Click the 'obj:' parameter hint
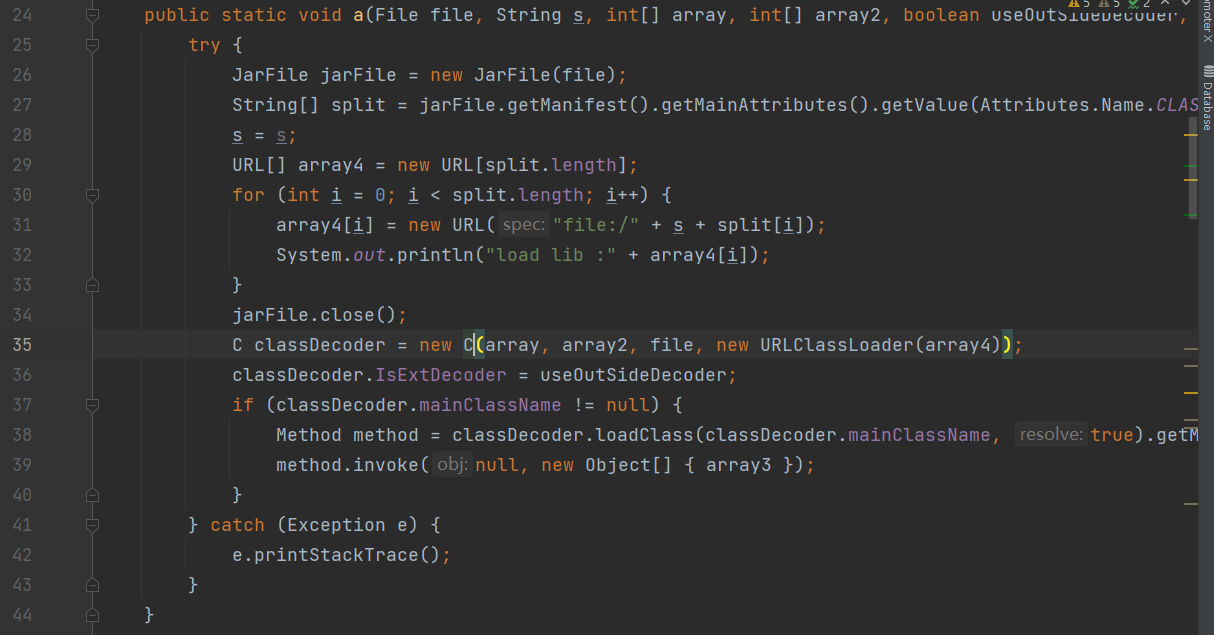 pos(452,465)
